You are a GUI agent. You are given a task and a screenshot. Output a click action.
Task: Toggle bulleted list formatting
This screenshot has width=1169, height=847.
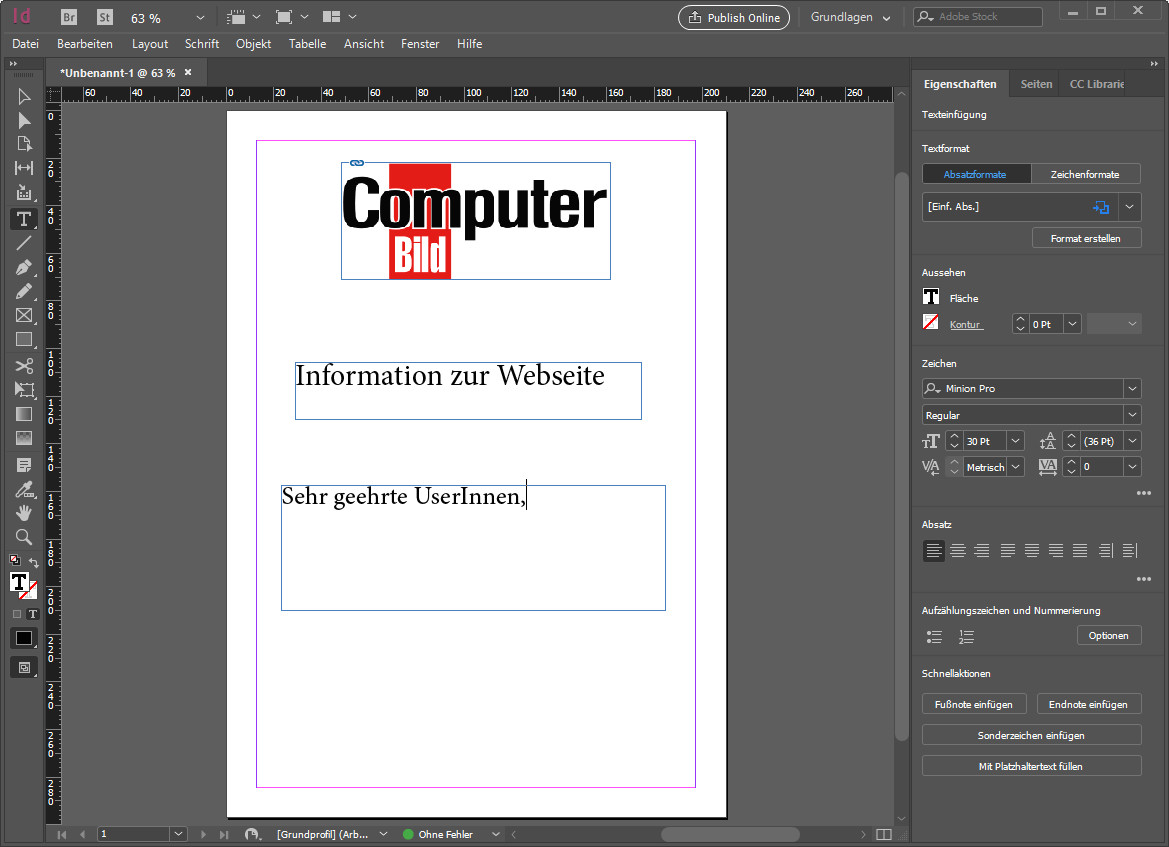pos(934,636)
